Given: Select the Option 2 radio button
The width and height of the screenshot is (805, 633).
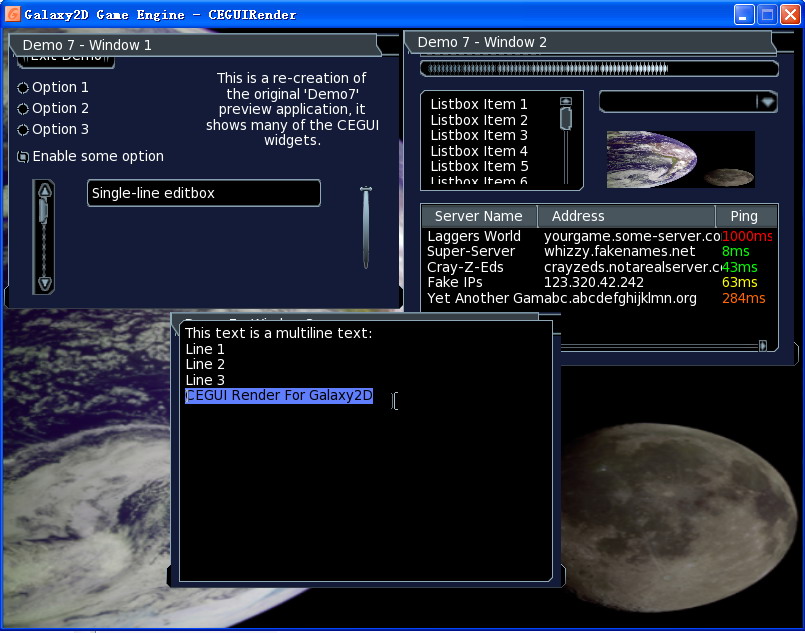Looking at the screenshot, I should tap(24, 109).
